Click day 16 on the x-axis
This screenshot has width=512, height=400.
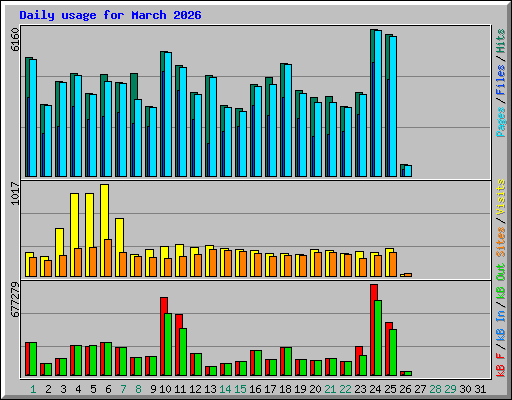click(255, 389)
